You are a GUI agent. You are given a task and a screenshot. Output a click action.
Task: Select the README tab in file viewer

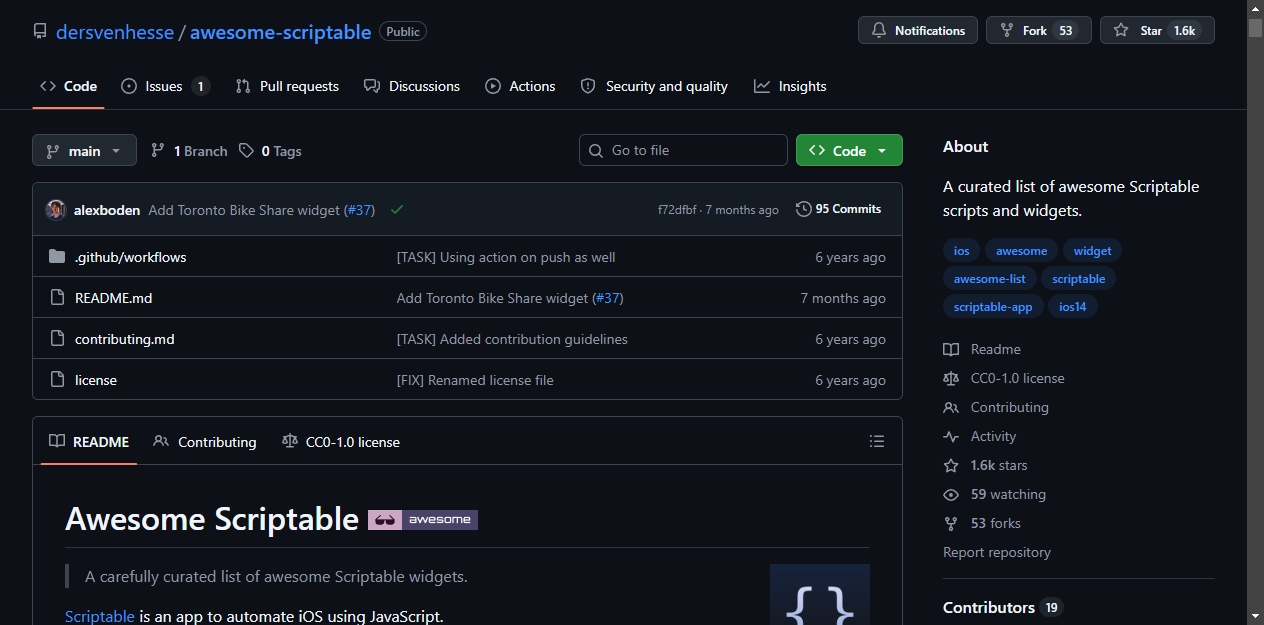click(x=89, y=441)
